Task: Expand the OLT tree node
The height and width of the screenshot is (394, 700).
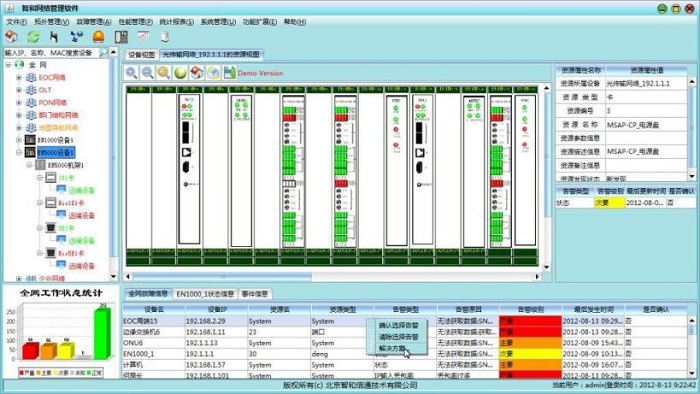Action: 19,90
